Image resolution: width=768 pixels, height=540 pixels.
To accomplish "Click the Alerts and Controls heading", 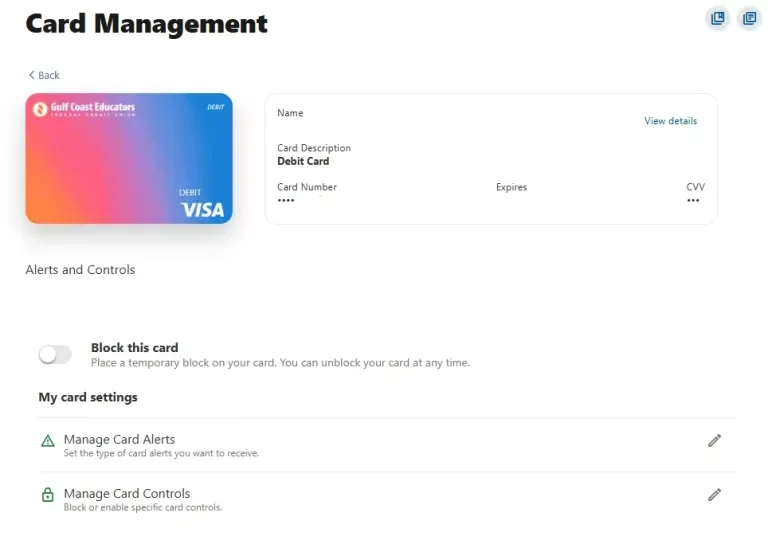I will click(80, 270).
